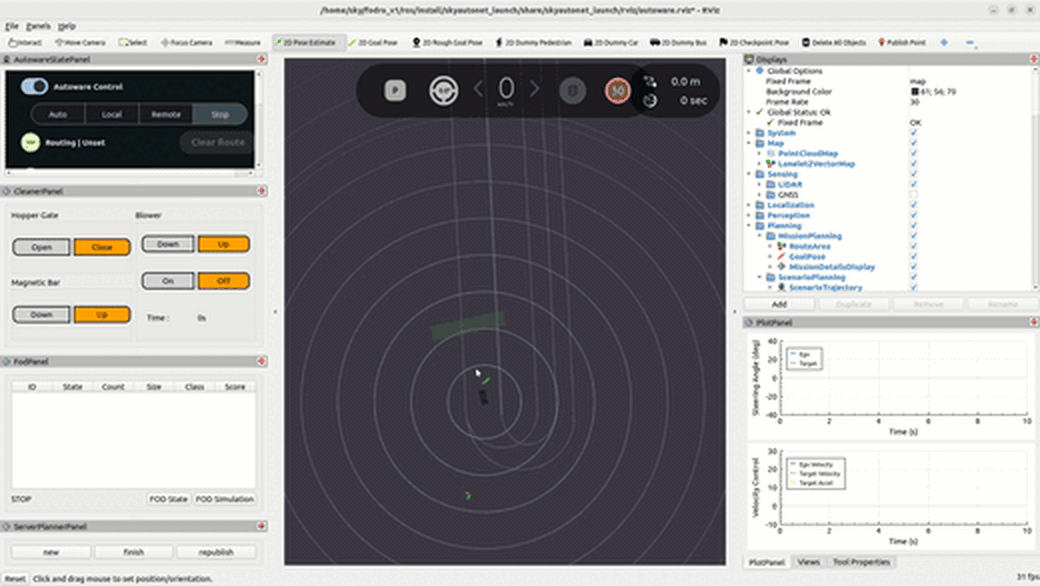Open the Help menu

pos(66,26)
